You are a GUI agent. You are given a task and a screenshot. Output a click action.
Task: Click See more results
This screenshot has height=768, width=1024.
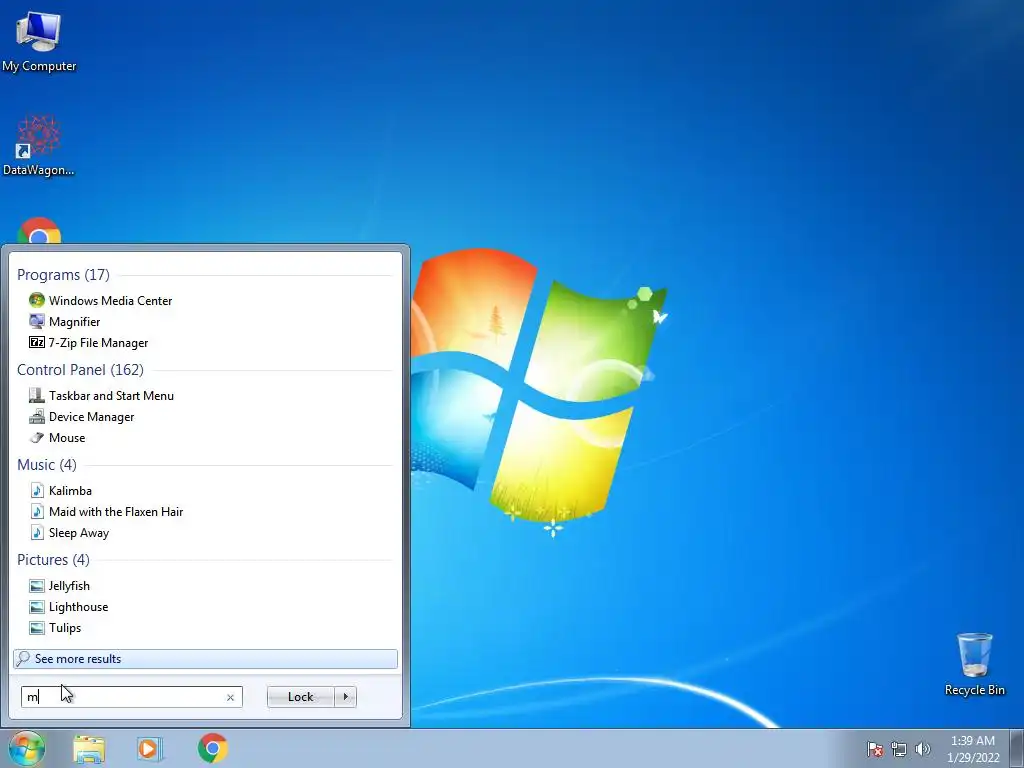point(205,658)
